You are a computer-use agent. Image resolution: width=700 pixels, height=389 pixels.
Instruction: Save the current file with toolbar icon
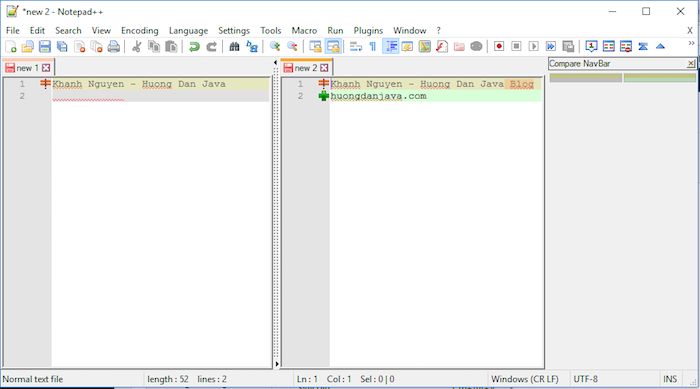[x=45, y=46]
